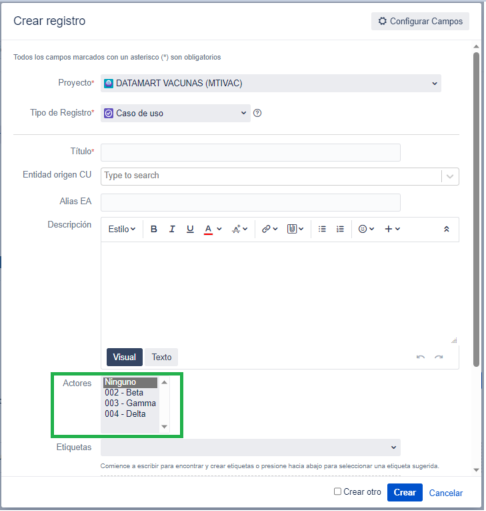This screenshot has height=511, width=486.
Task: Open the emoji picker in toolbar
Action: pyautogui.click(x=366, y=229)
